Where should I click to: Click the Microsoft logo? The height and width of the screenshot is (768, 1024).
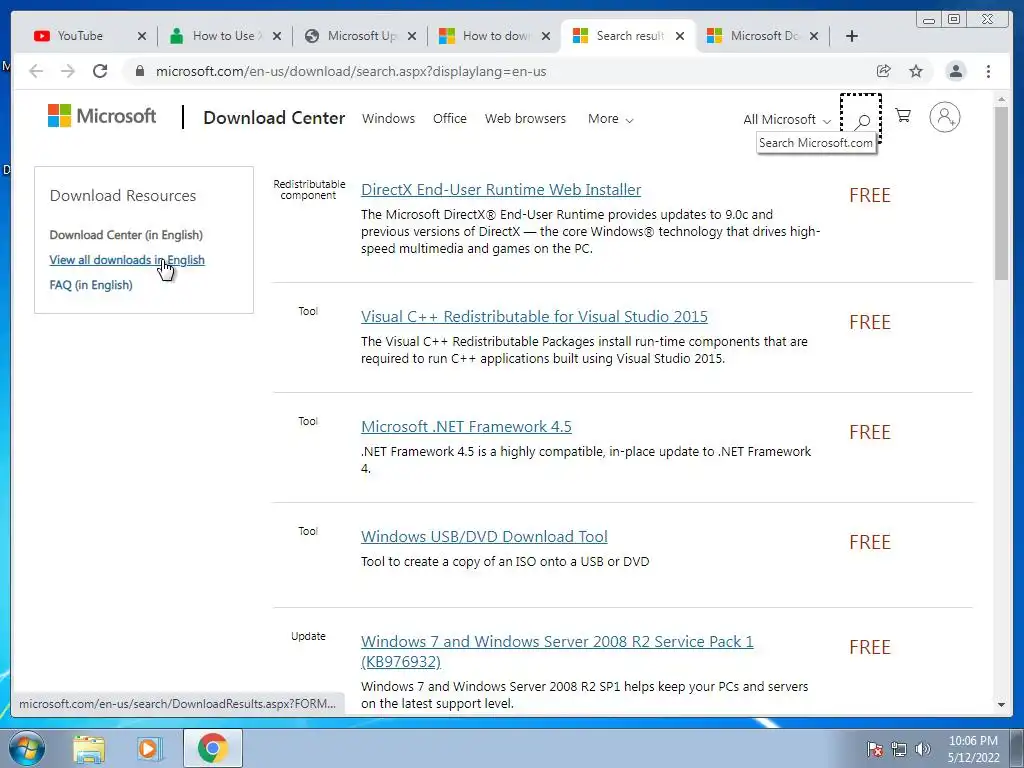(x=102, y=116)
